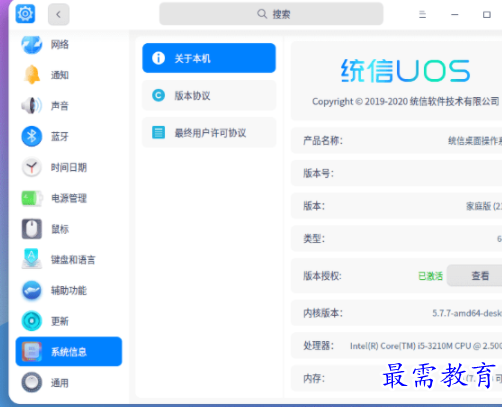Click the 系统信息 chip icon
This screenshot has height=407, width=504.
click(x=32, y=351)
